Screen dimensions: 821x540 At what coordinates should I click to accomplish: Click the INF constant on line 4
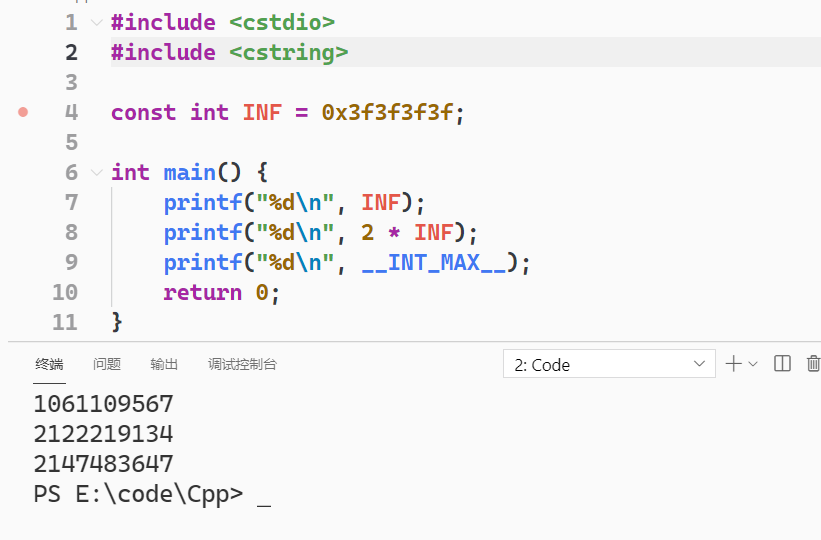262,113
